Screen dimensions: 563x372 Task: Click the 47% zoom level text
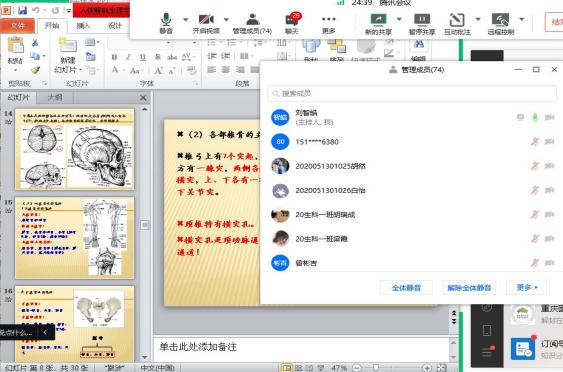click(x=339, y=368)
